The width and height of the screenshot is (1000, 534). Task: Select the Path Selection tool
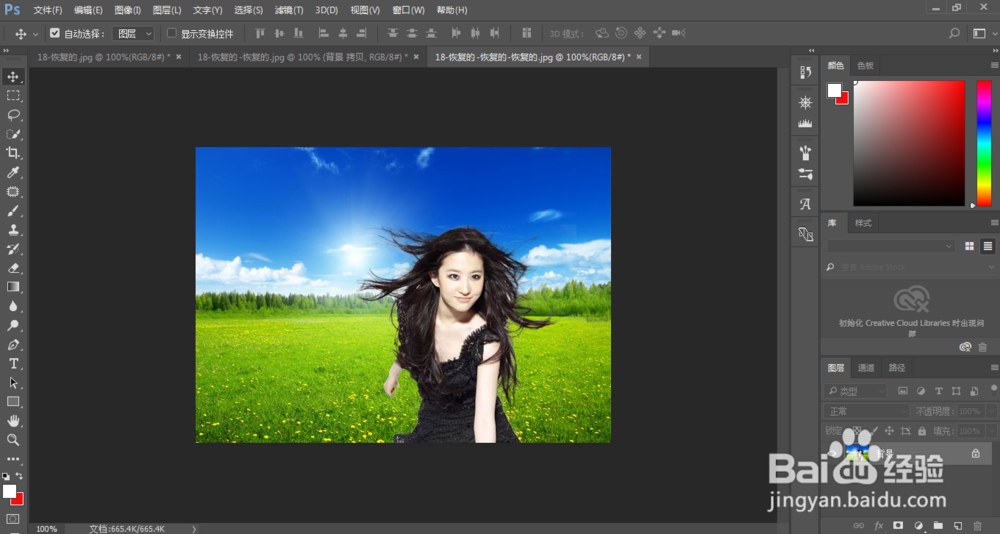click(13, 383)
